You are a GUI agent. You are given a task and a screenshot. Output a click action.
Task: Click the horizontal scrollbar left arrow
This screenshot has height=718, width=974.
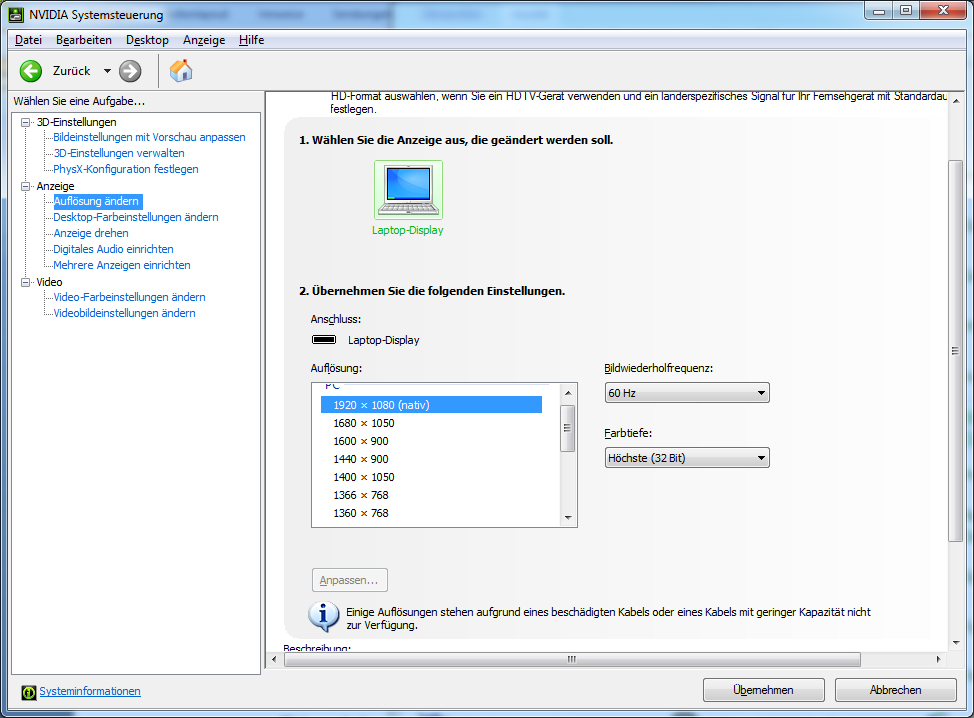point(274,659)
